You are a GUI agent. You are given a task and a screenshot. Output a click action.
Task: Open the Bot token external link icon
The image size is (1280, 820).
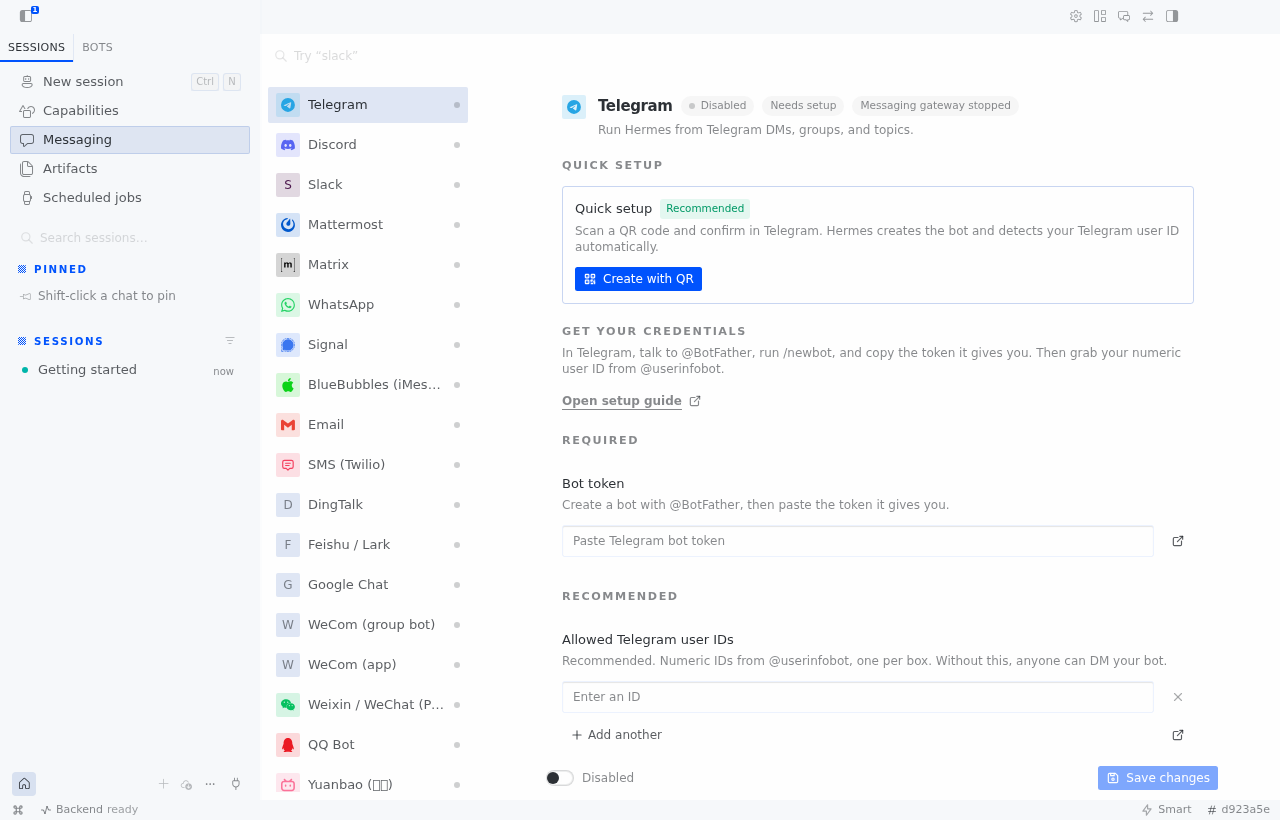(1178, 541)
